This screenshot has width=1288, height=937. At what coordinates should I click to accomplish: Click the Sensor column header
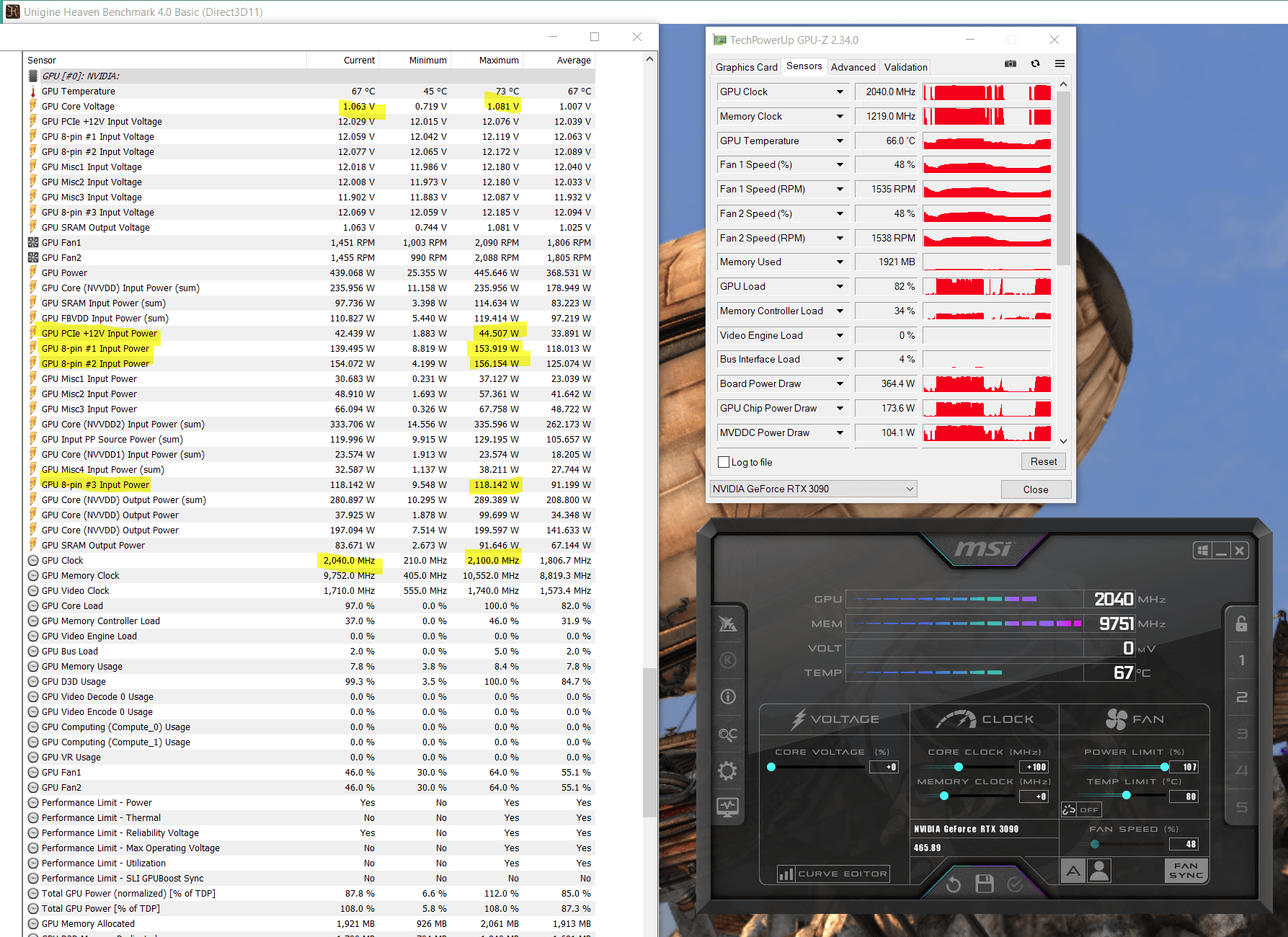165,61
